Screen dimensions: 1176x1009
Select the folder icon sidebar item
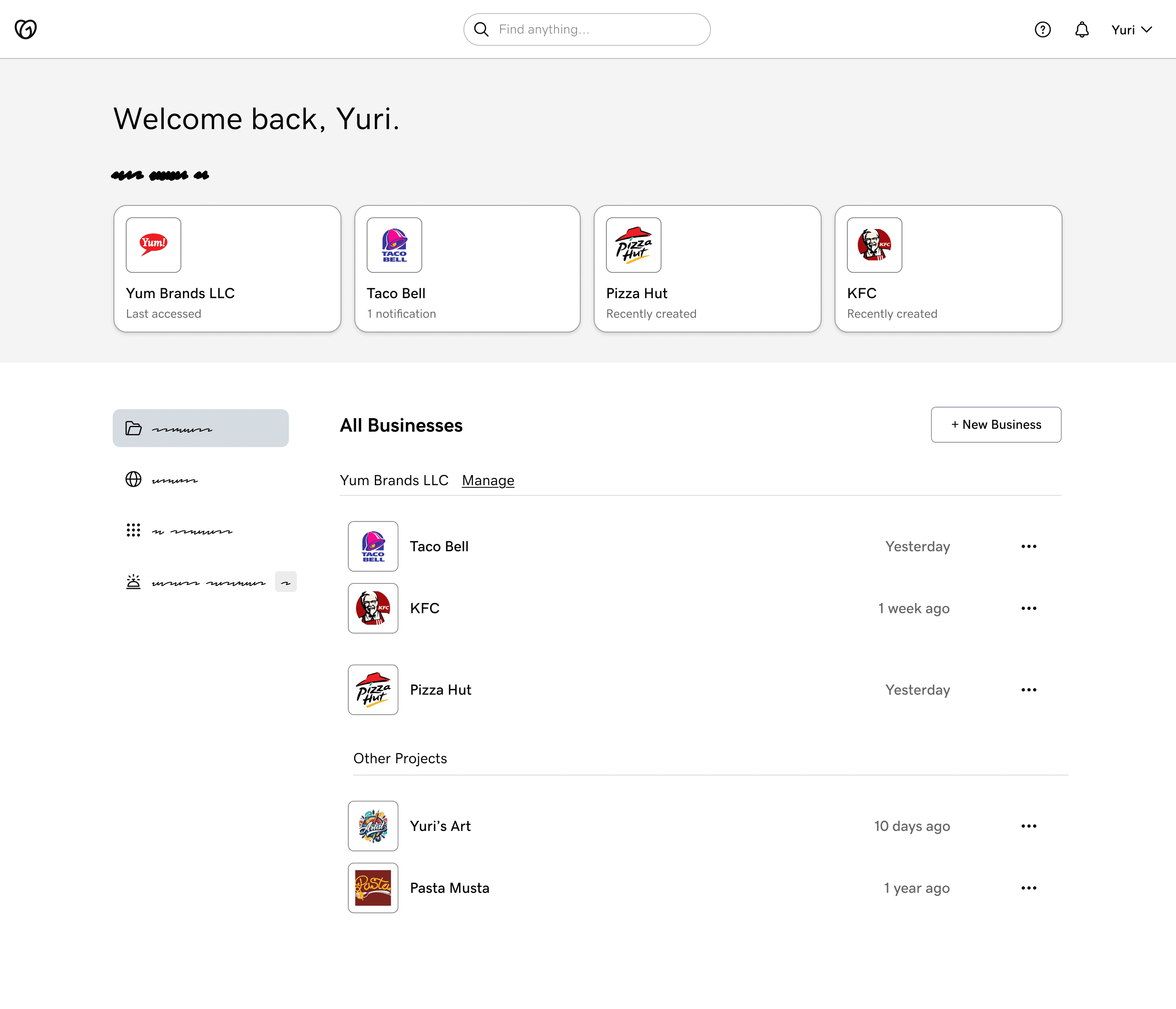[x=134, y=428]
